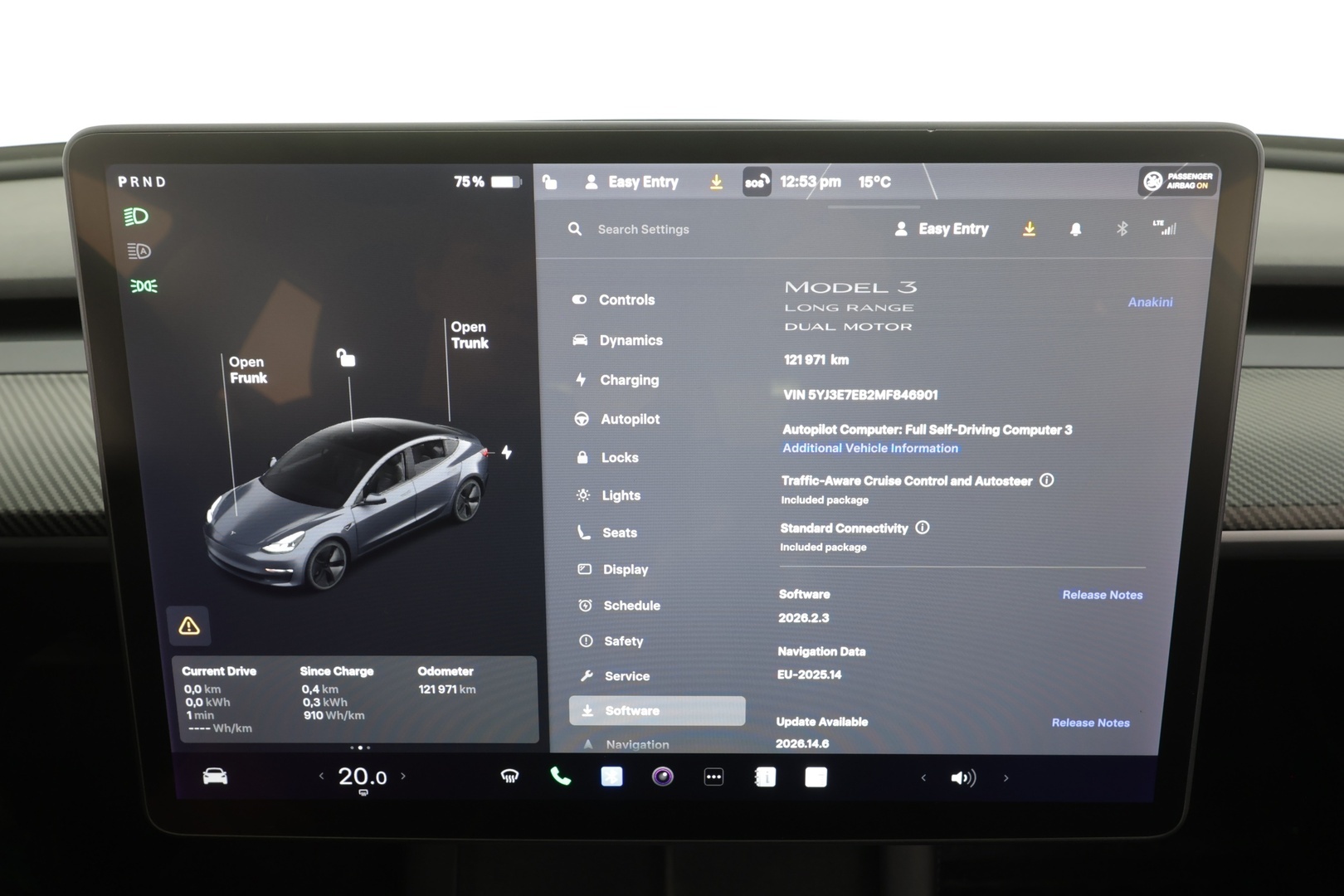Image resolution: width=1344 pixels, height=896 pixels.
Task: Open car controls from bottom bar
Action: (x=215, y=777)
